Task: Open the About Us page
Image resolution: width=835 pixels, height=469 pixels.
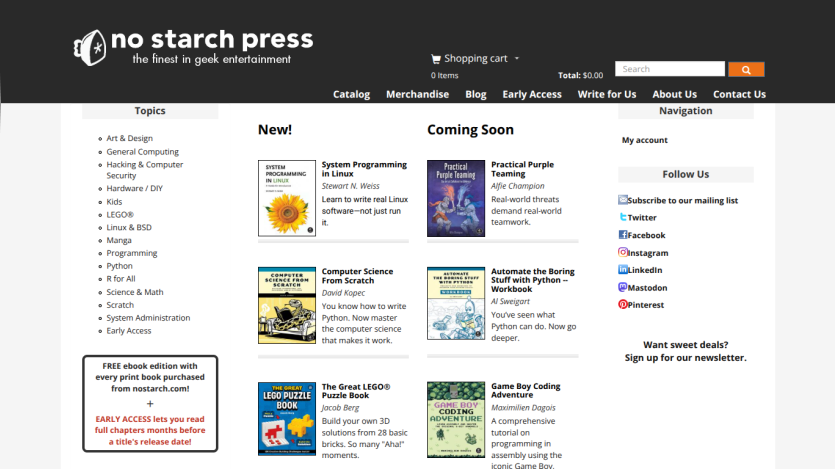Action: (675, 94)
